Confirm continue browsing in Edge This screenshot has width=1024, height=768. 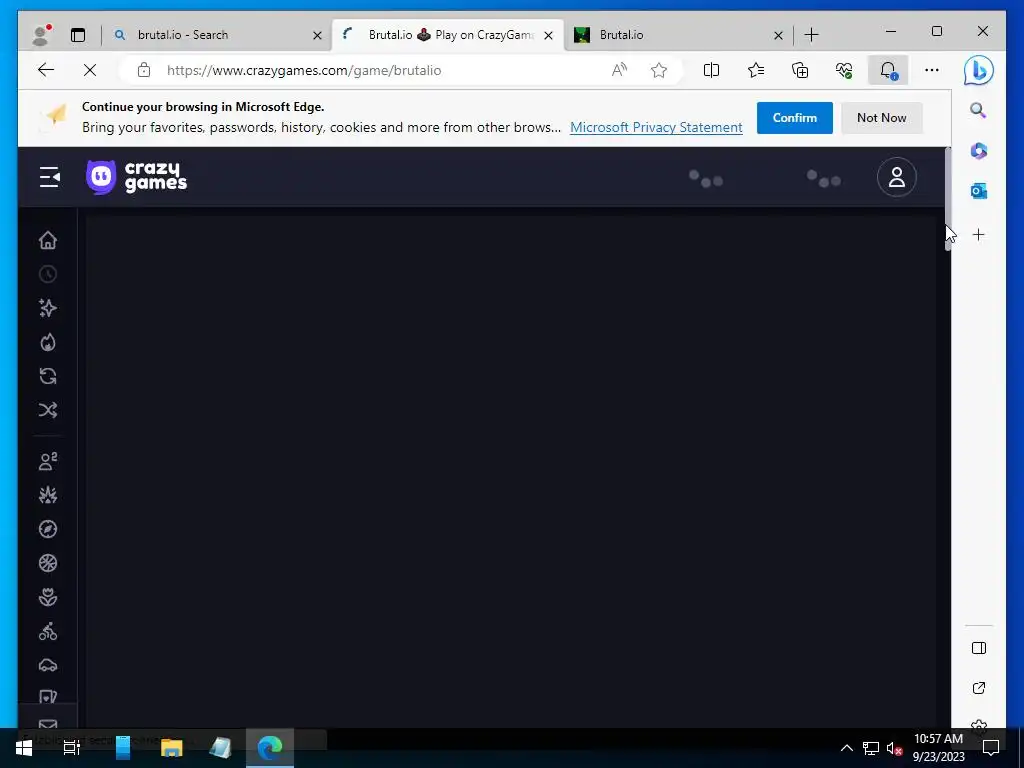(x=794, y=118)
